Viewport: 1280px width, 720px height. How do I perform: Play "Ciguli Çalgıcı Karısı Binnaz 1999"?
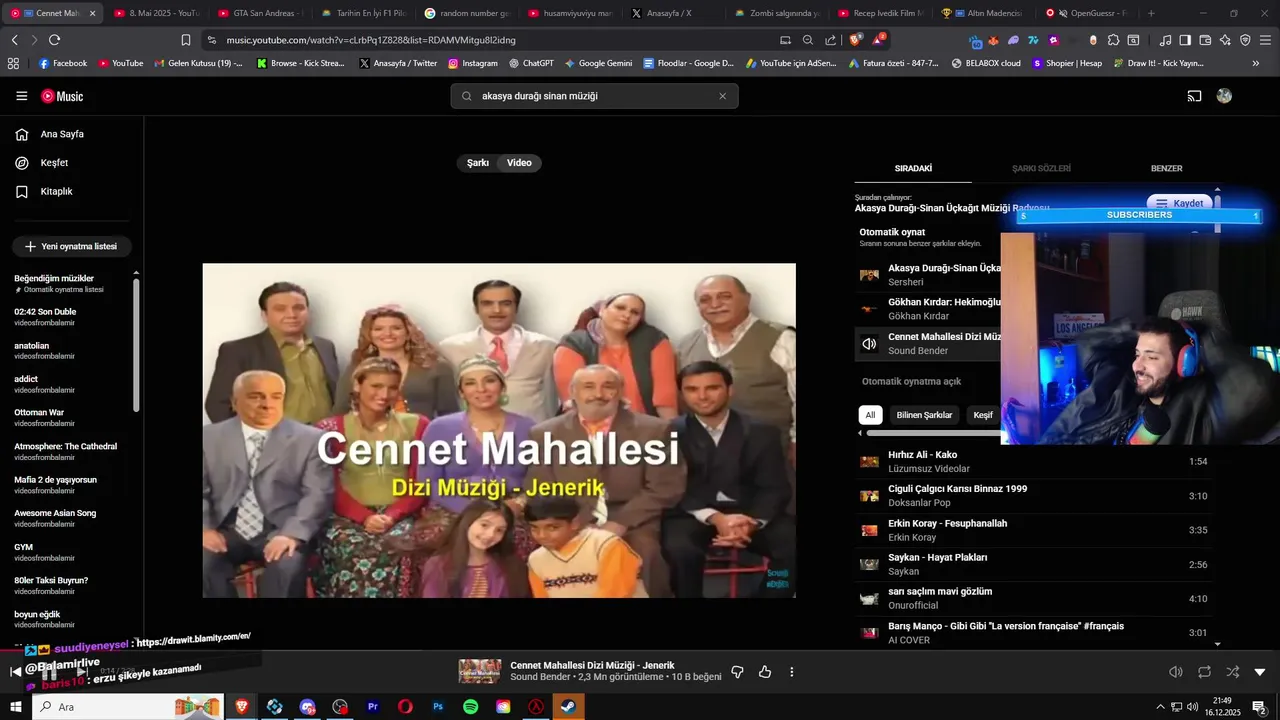tap(1035, 496)
